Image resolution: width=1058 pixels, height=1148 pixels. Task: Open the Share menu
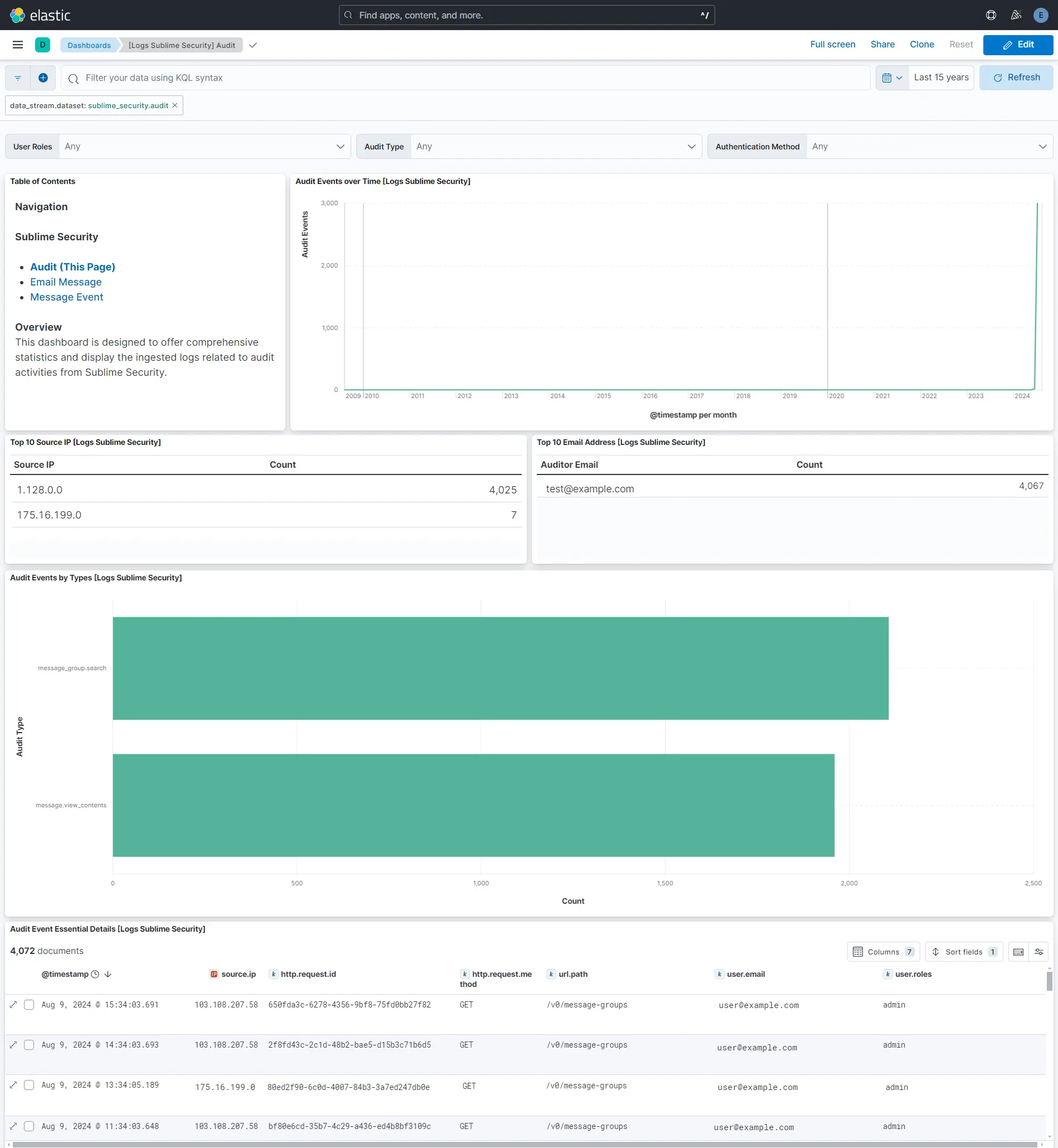tap(882, 45)
